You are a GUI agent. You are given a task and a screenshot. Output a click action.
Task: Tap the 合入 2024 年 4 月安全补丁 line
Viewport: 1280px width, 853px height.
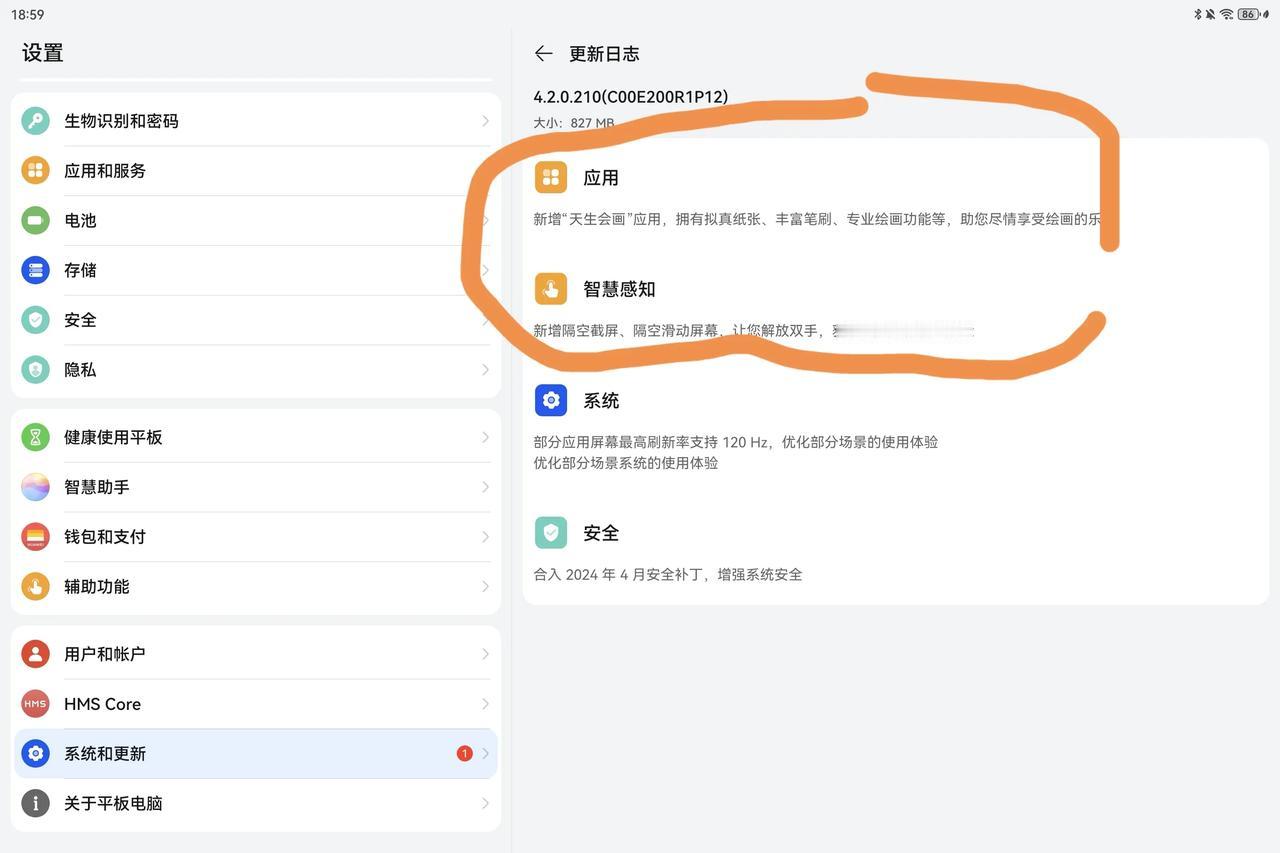(x=668, y=575)
